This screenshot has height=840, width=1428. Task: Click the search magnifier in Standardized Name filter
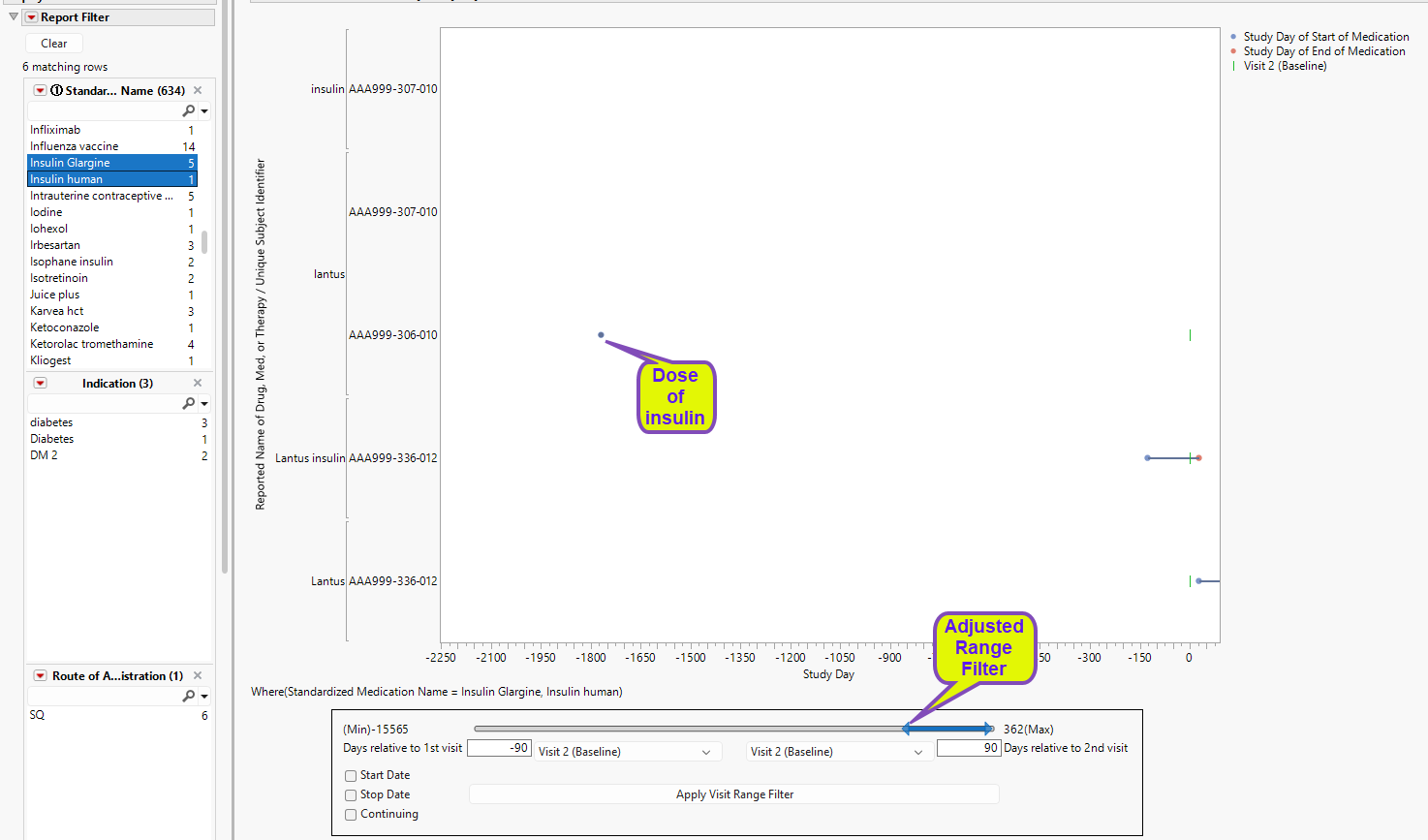[189, 110]
